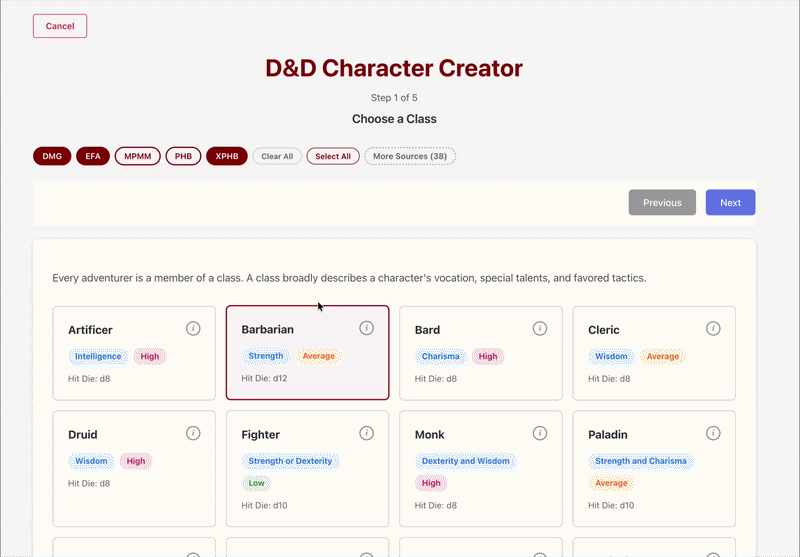
Task: Click the D&D Character Creator title
Action: pyautogui.click(x=394, y=68)
